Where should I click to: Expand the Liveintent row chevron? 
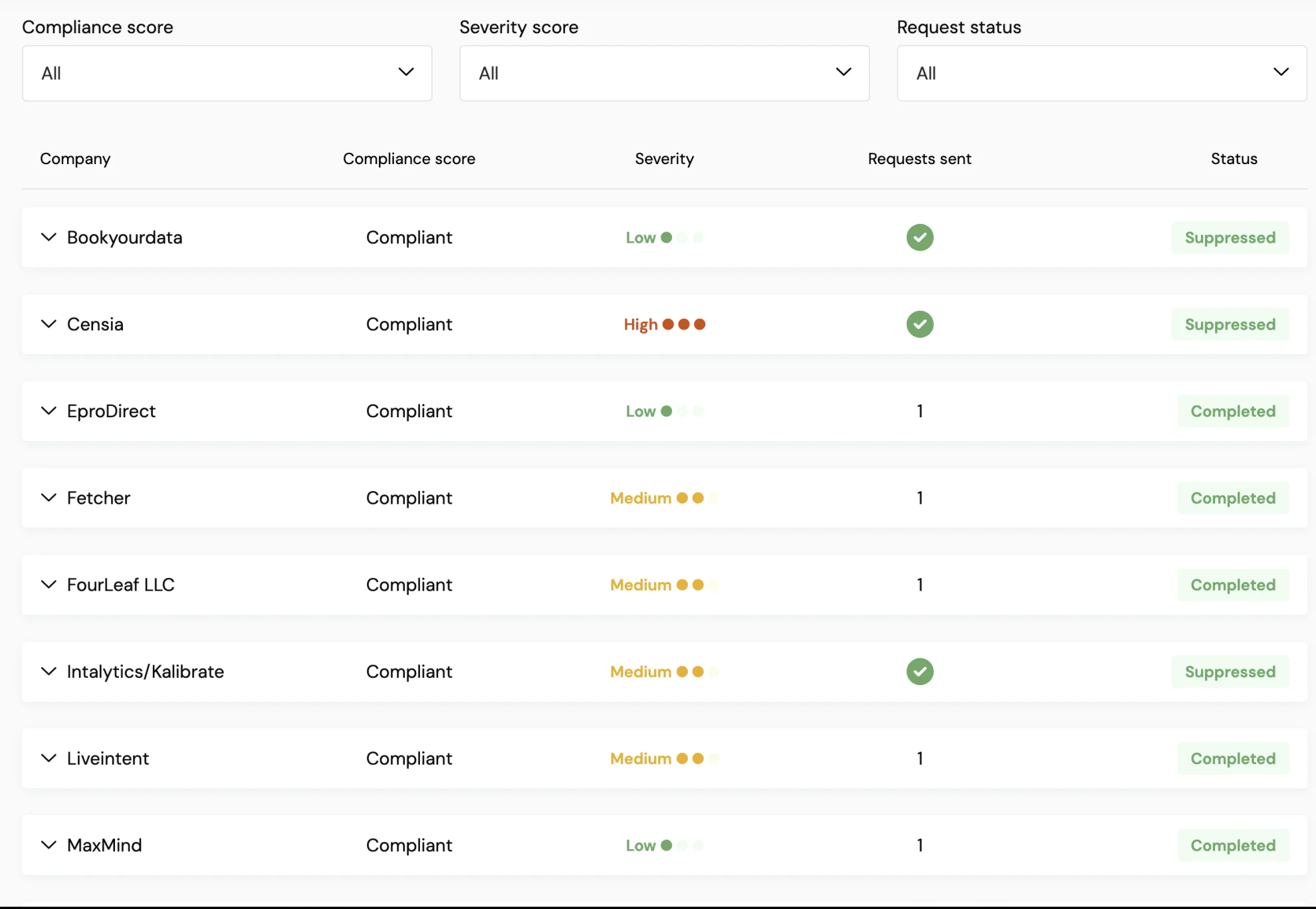(x=49, y=758)
